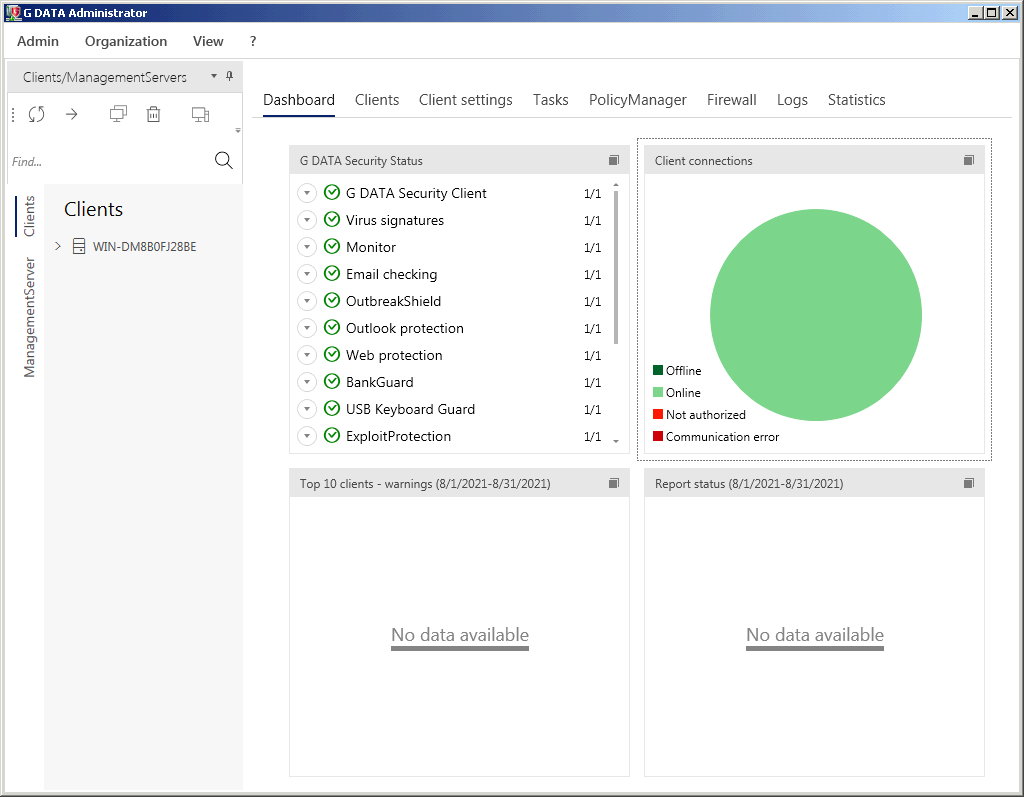Click the overlapping monitors toolbar icon
Image resolution: width=1024 pixels, height=797 pixels.
118,114
